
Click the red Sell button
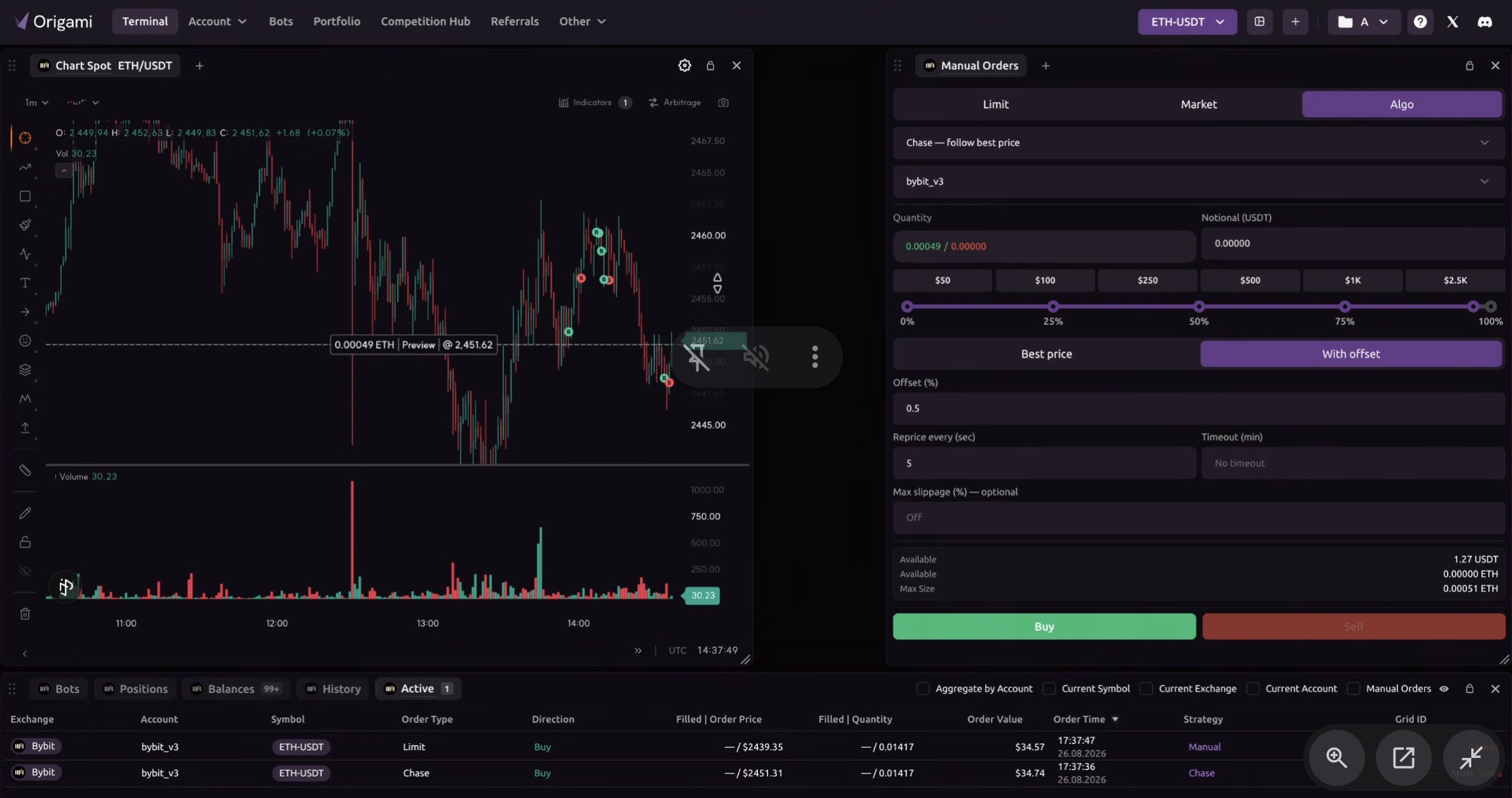pos(1354,626)
